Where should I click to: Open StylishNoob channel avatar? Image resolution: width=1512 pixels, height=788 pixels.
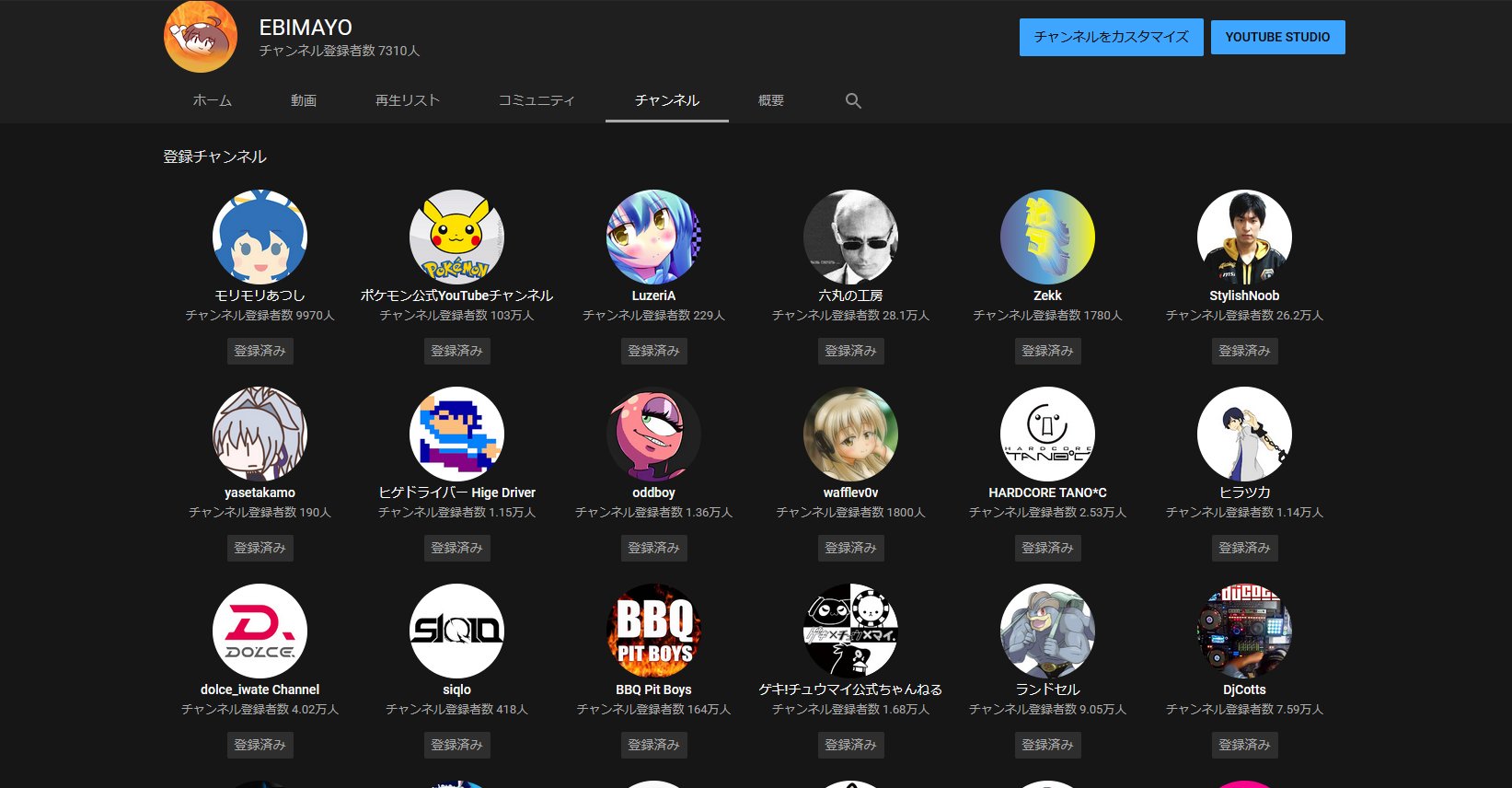tap(1244, 237)
